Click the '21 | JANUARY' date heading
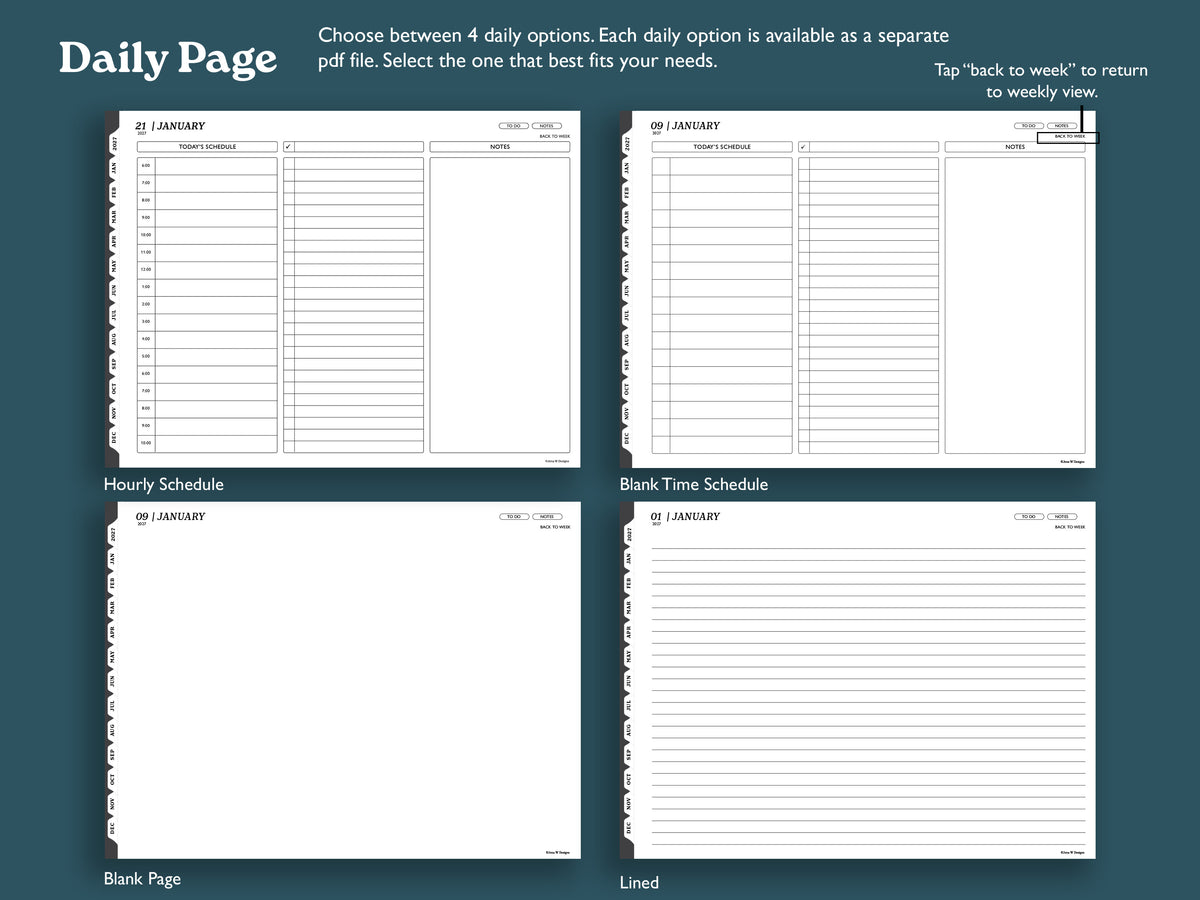The image size is (1200, 900). (x=170, y=126)
